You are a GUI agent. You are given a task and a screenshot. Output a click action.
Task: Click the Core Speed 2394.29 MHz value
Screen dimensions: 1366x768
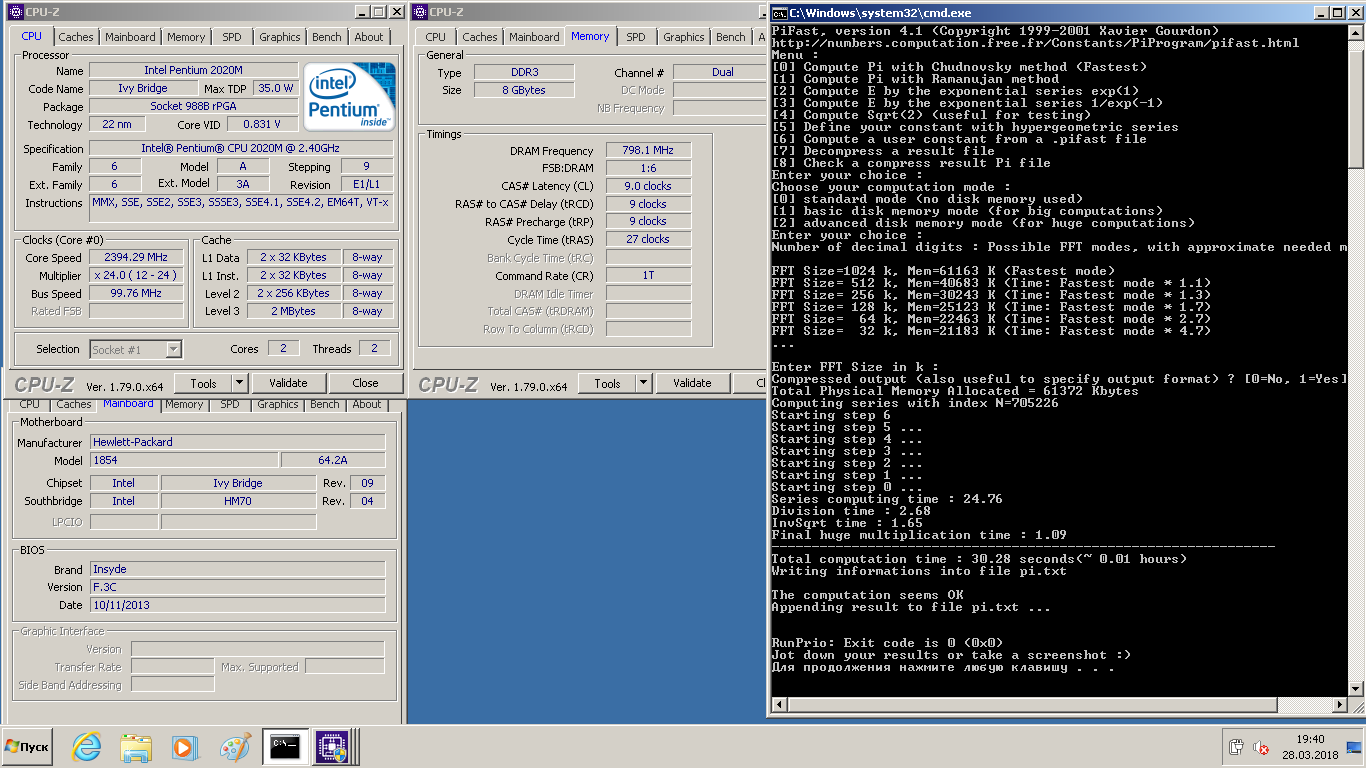click(137, 257)
